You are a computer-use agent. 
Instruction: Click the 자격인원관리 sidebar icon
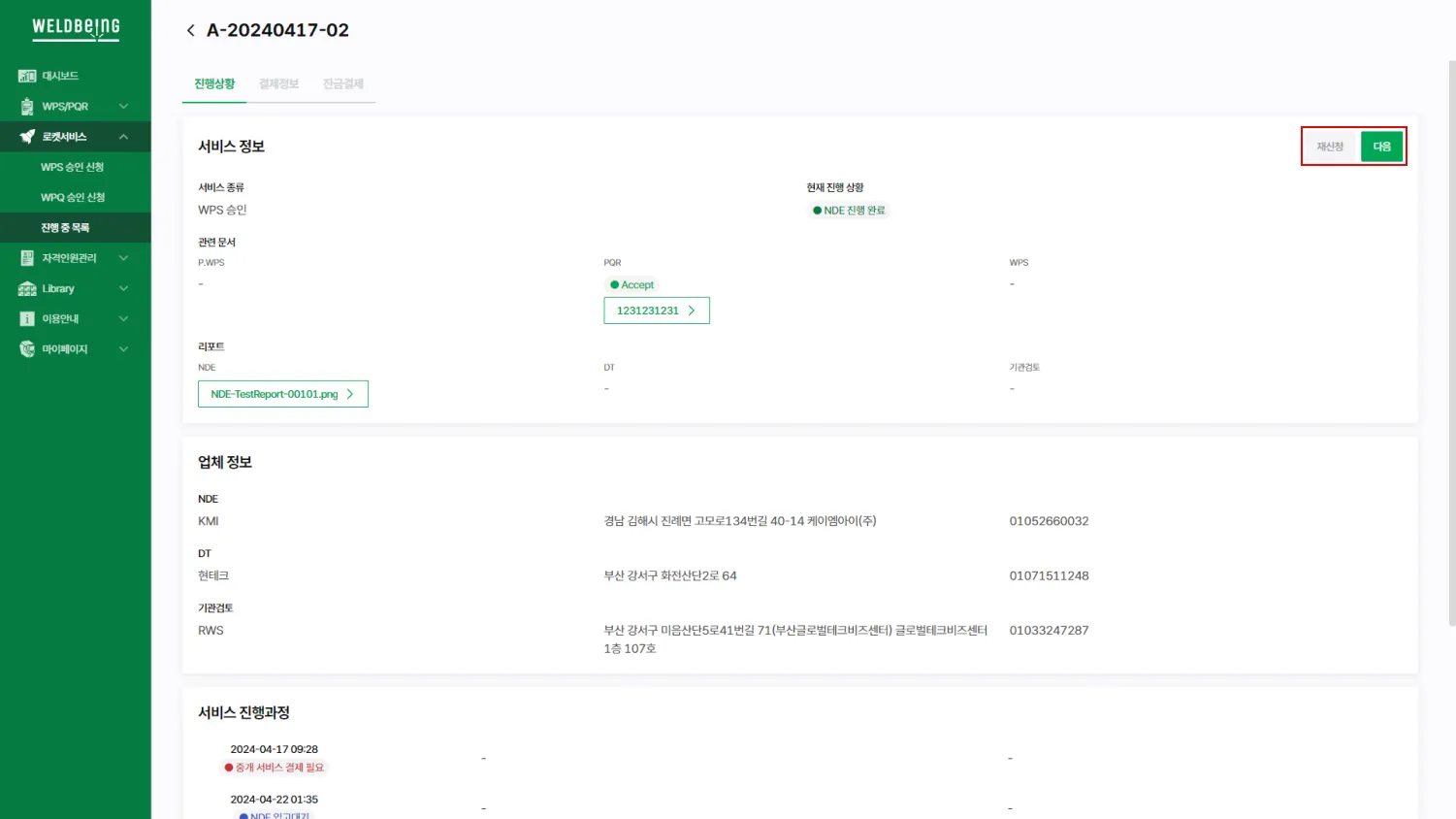point(27,258)
